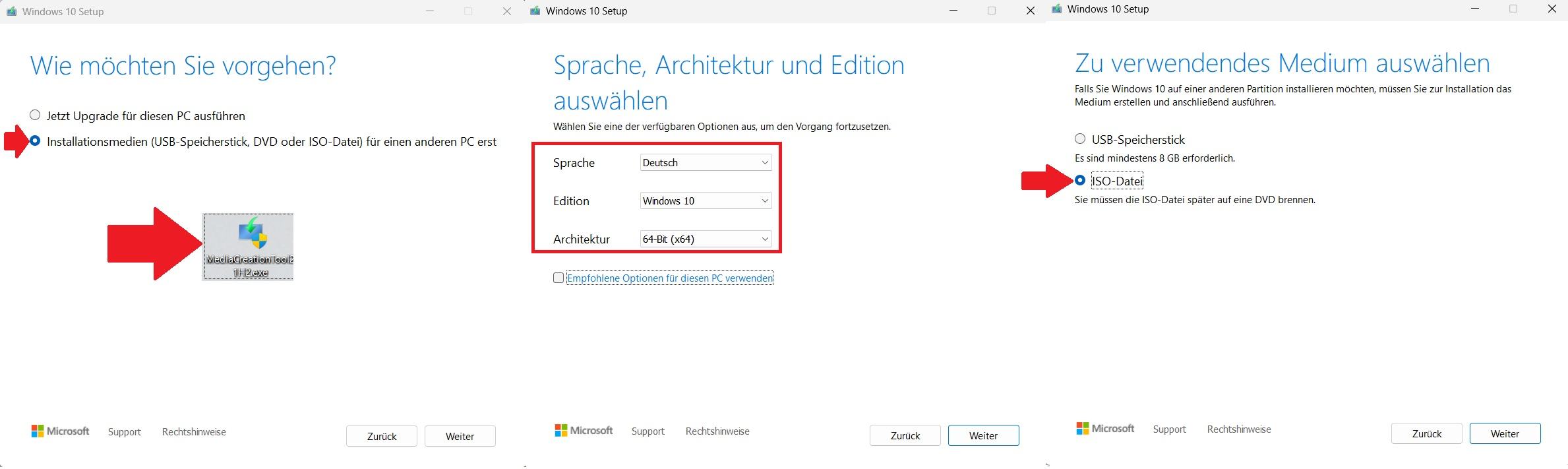
Task: Click Weiter in right window
Action: click(1505, 433)
